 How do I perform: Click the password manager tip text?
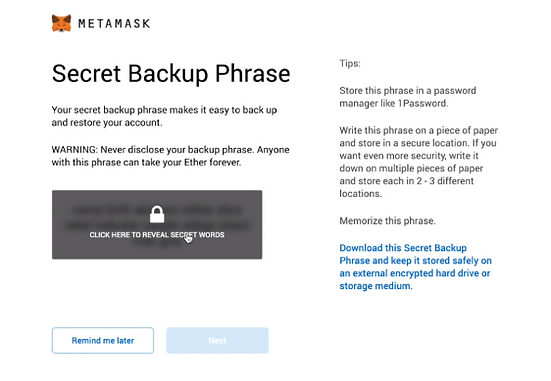tap(408, 97)
